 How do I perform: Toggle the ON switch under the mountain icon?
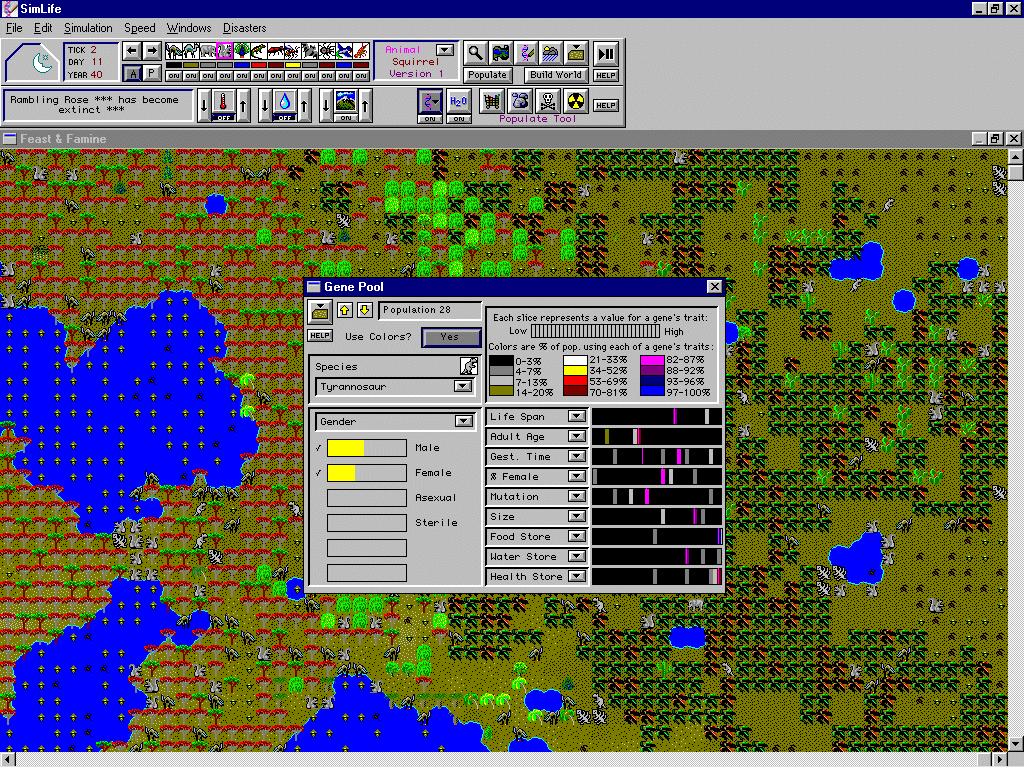tap(345, 118)
